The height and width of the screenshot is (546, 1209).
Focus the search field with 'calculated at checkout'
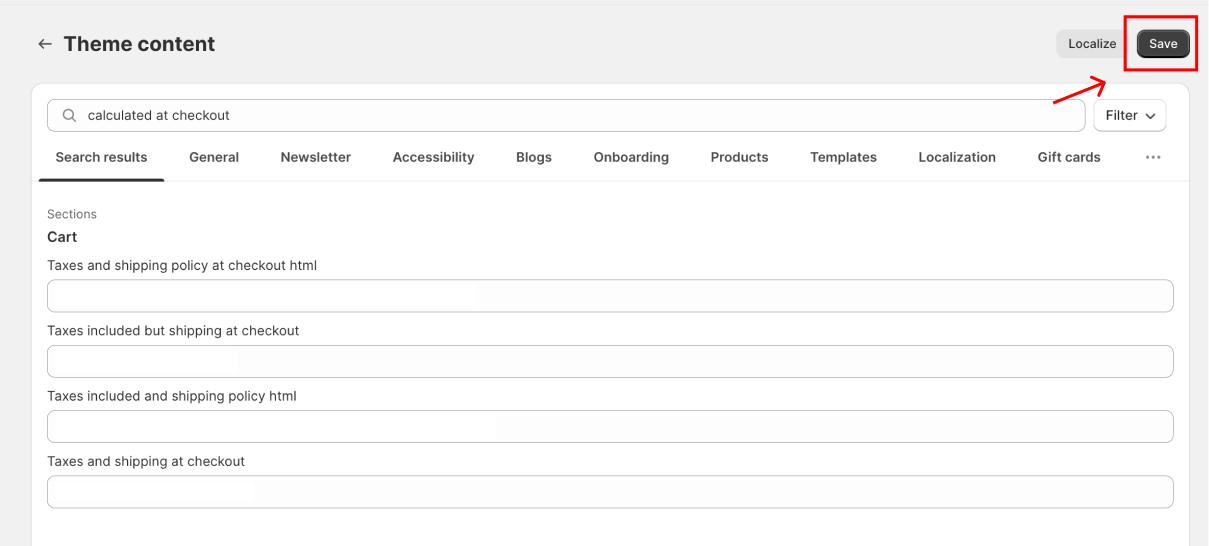[566, 115]
